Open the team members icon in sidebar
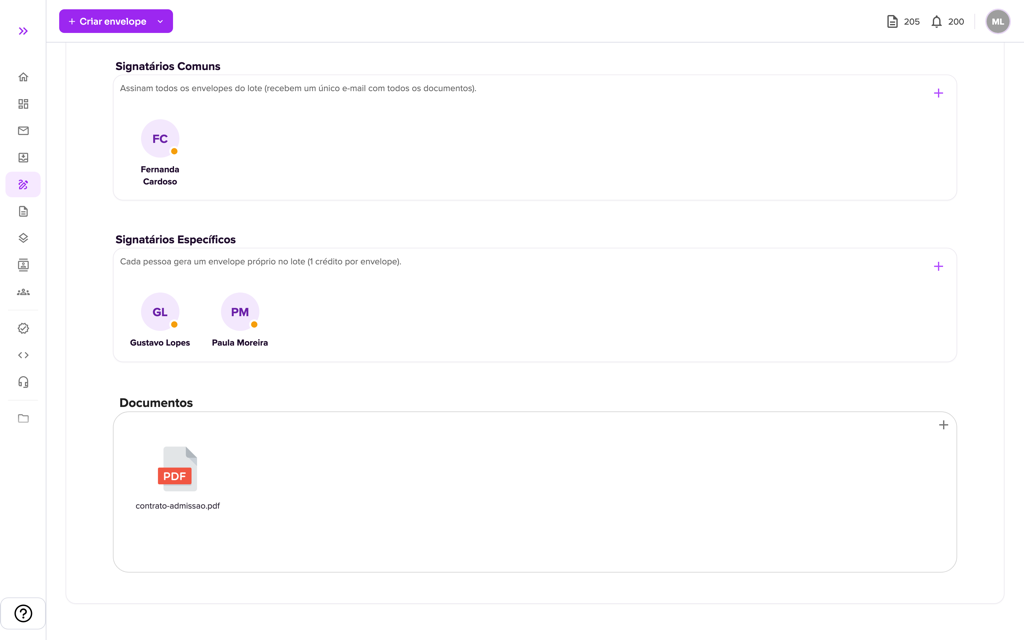 pos(23,292)
